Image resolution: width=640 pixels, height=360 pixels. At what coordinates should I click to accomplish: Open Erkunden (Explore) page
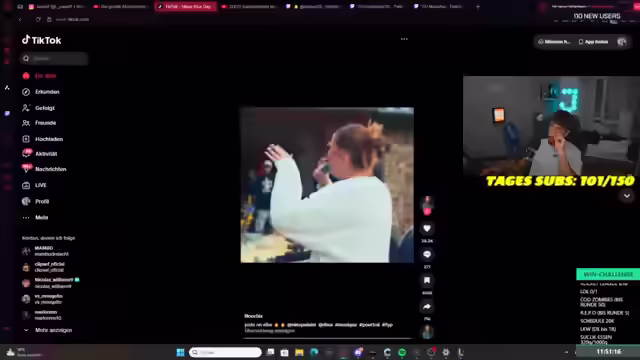(41, 92)
